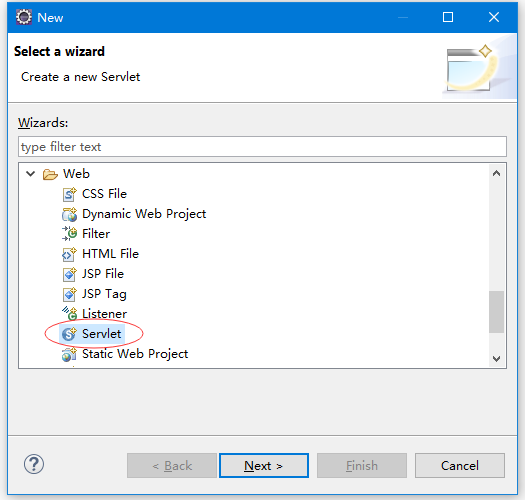Image resolution: width=525 pixels, height=500 pixels.
Task: Click the wizard list scrollbar thumb
Action: point(496,312)
